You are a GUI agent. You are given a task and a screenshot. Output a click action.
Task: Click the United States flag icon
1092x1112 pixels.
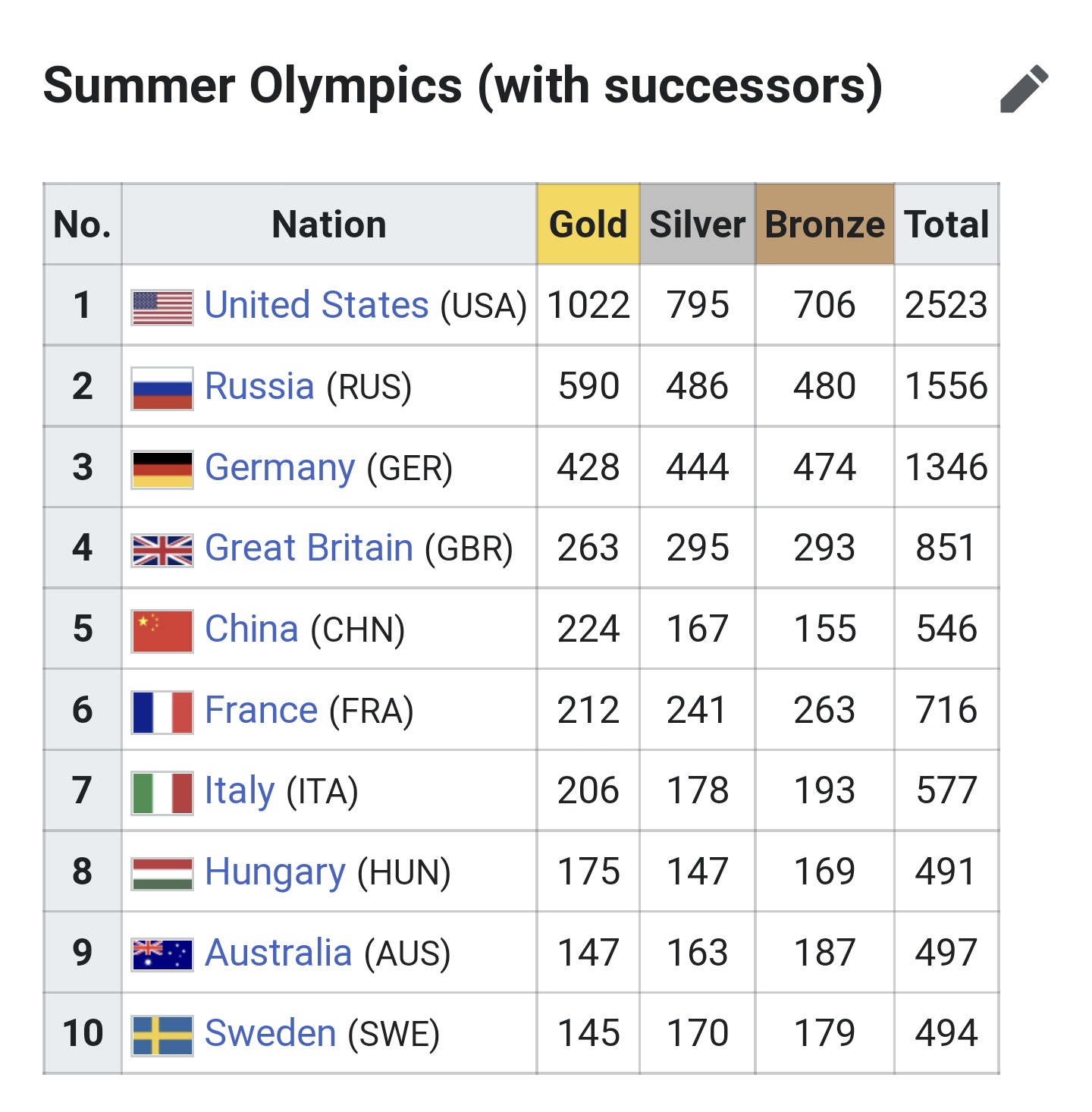162,307
